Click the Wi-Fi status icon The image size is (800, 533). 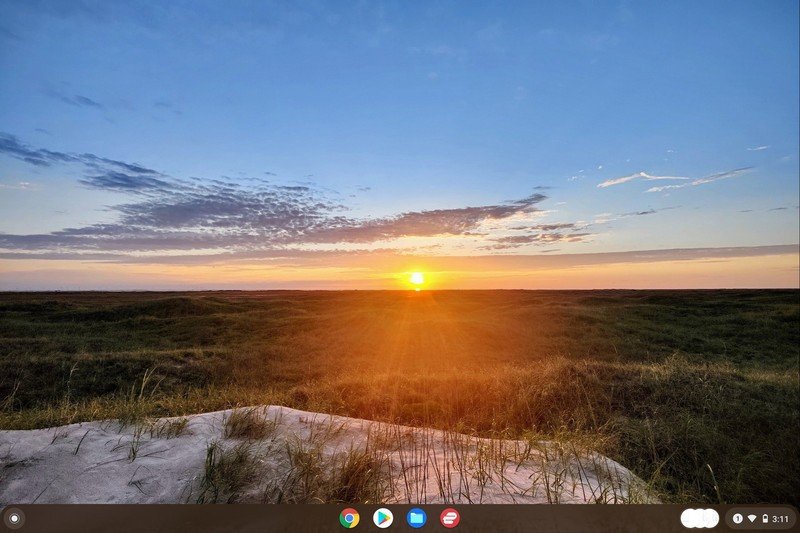pos(752,519)
